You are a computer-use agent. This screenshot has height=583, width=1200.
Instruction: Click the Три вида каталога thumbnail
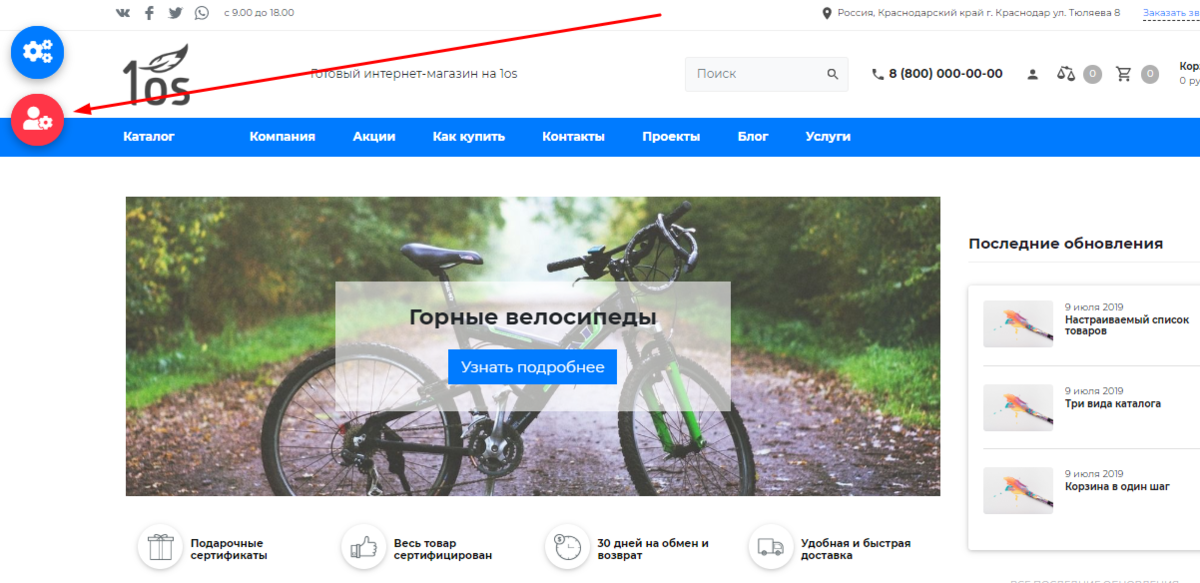1018,408
